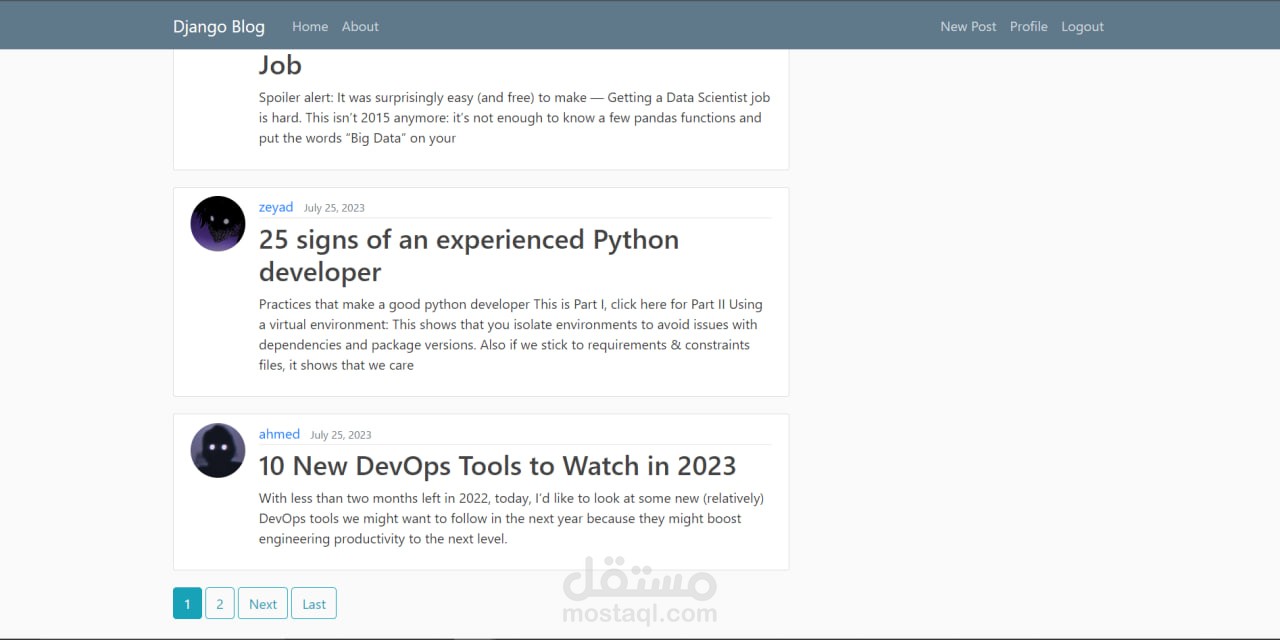Open post 10 New DevOps Tools to Watch
Image resolution: width=1280 pixels, height=640 pixels.
(x=497, y=466)
